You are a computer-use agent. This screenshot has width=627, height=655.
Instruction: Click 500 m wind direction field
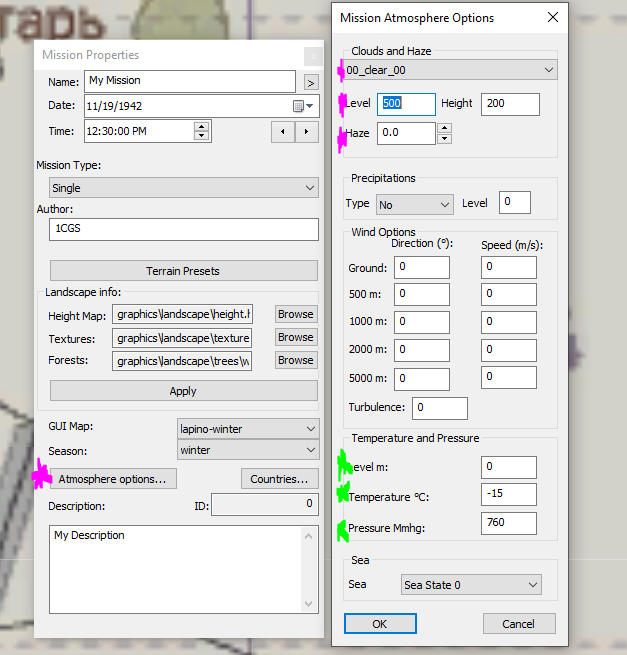422,294
